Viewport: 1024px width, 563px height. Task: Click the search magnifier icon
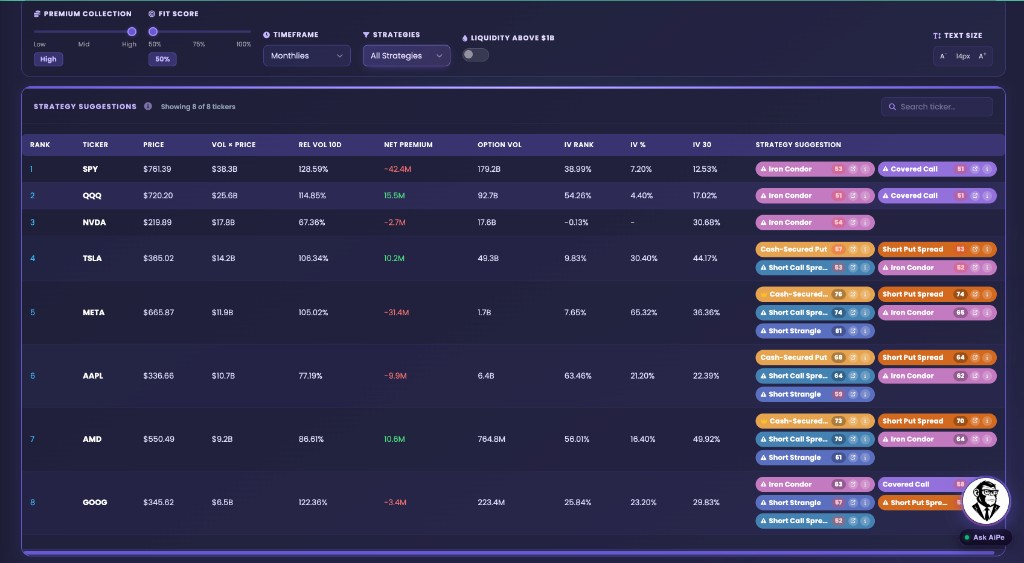click(x=892, y=107)
